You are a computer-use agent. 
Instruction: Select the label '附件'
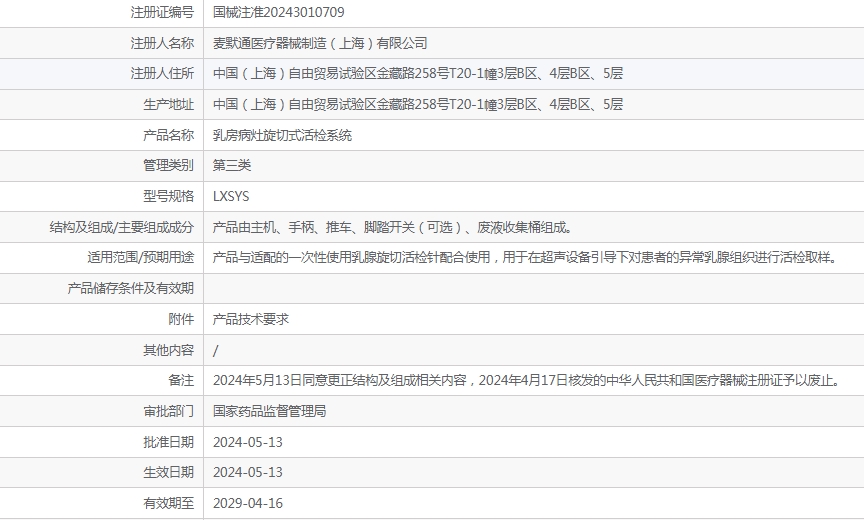pyautogui.click(x=181, y=319)
